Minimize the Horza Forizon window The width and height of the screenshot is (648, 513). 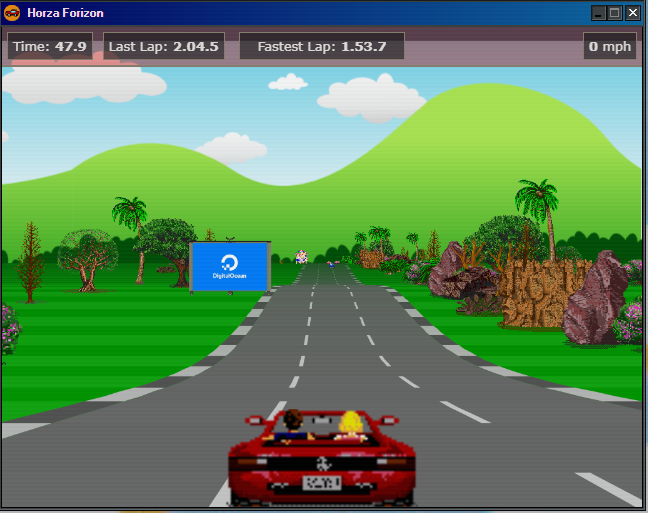coord(598,13)
